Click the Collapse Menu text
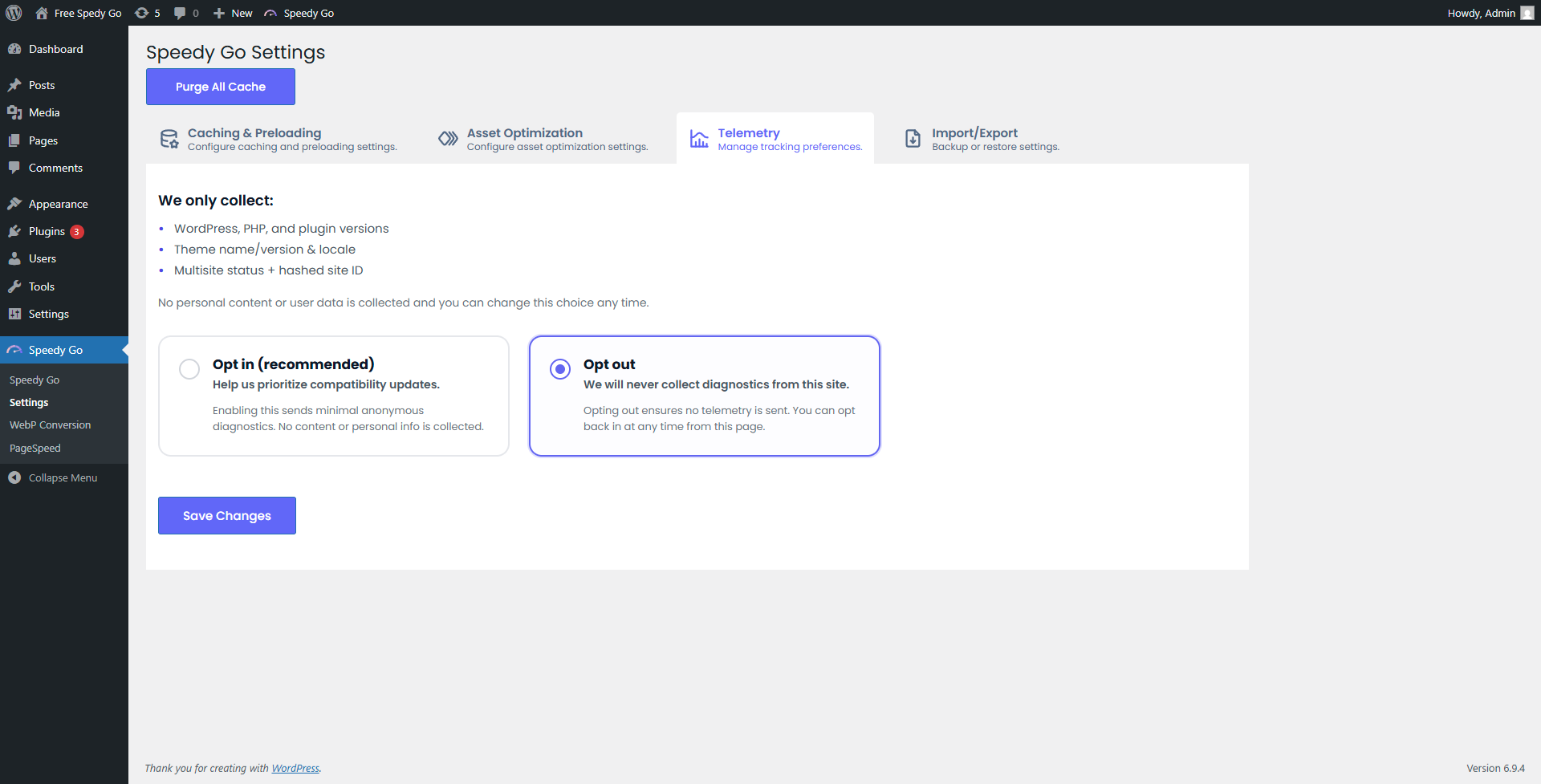Screen dimensions: 1541x784 point(63,477)
